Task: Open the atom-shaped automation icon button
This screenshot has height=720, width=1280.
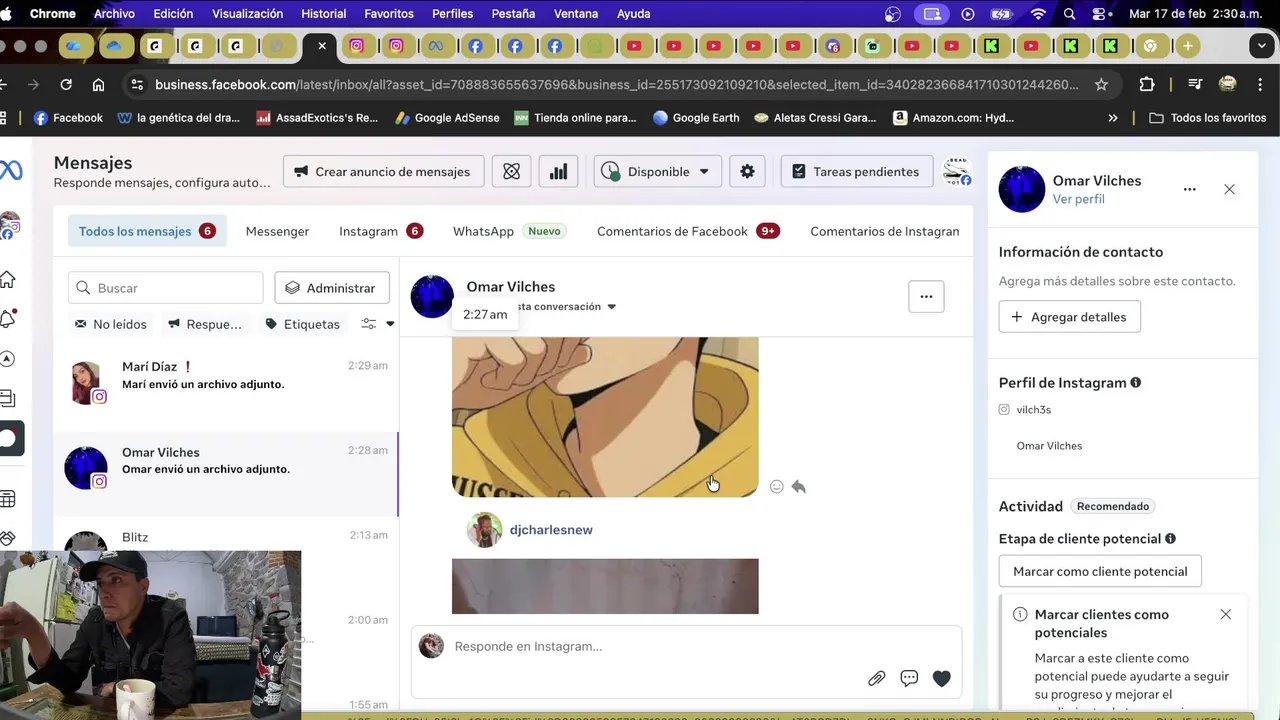Action: [x=511, y=171]
